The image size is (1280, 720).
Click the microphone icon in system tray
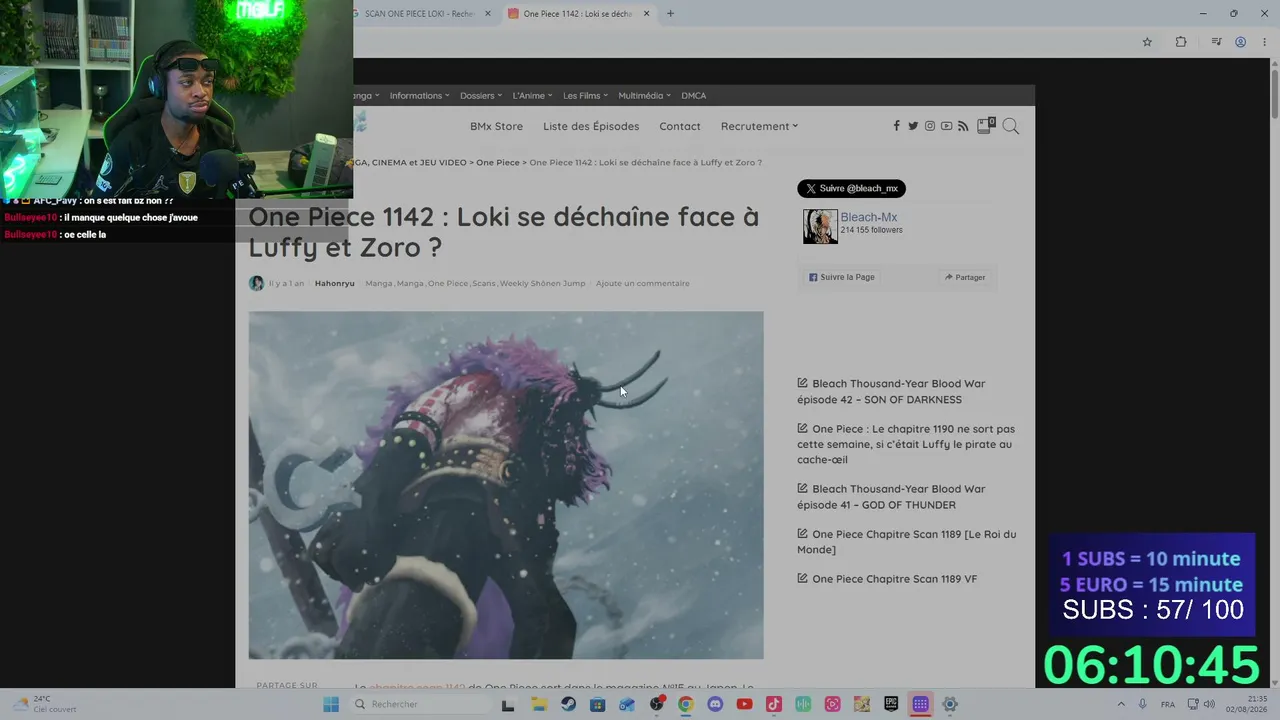1143,704
